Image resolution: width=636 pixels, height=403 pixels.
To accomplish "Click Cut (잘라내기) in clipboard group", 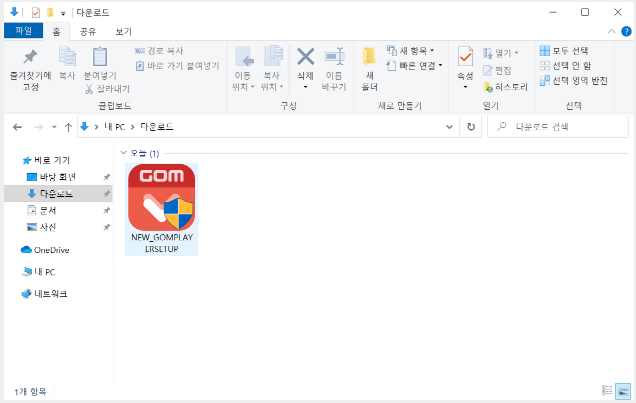I will tap(107, 89).
